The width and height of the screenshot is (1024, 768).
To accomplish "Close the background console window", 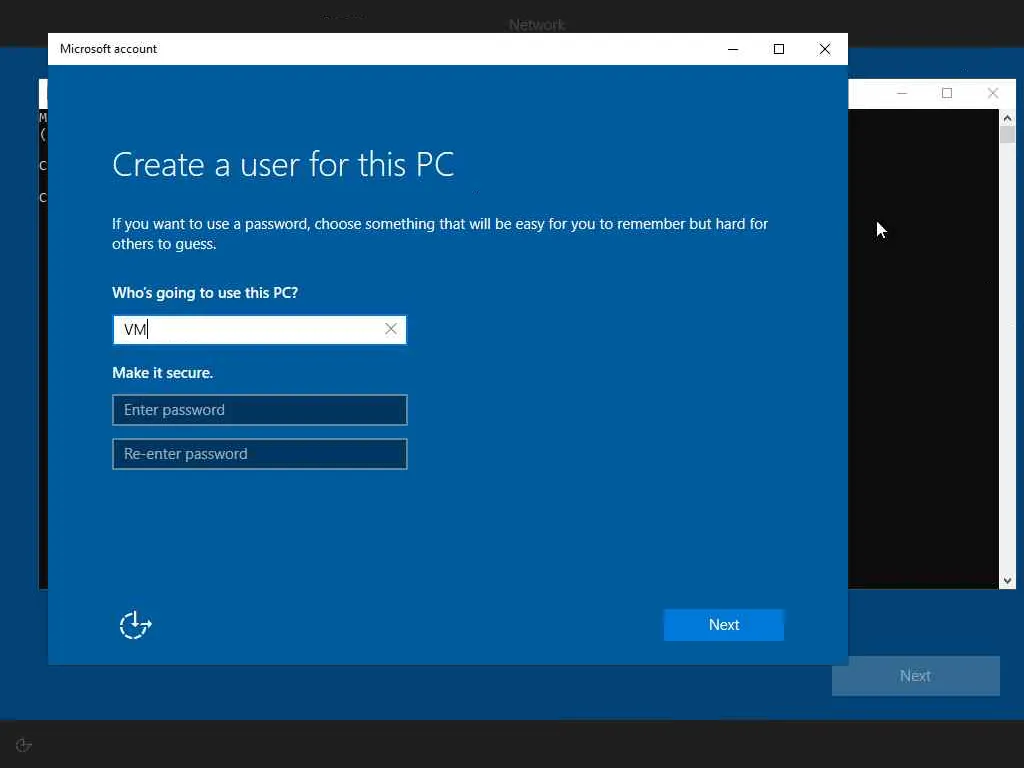I will (993, 93).
